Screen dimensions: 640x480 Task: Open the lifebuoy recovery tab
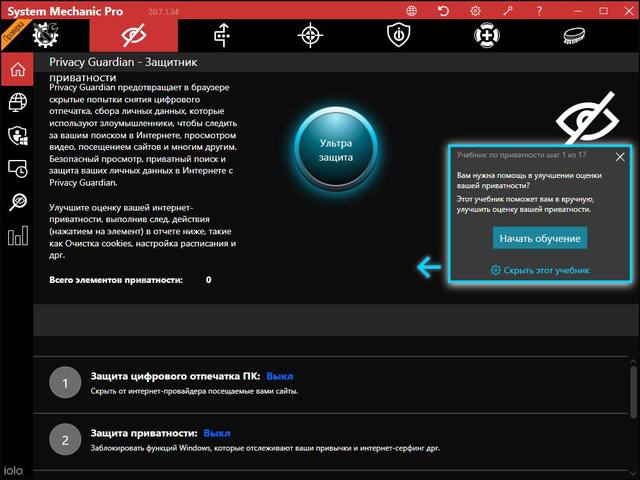[x=487, y=35]
